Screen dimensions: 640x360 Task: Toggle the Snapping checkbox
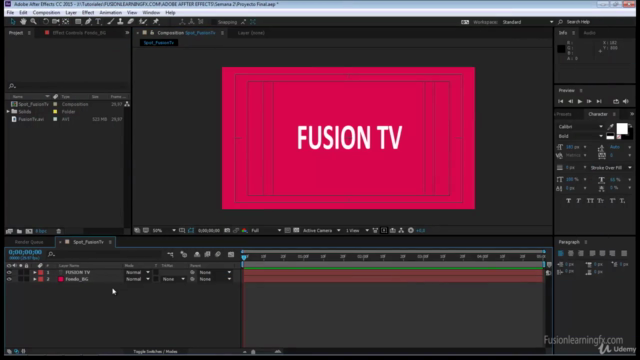[213, 22]
